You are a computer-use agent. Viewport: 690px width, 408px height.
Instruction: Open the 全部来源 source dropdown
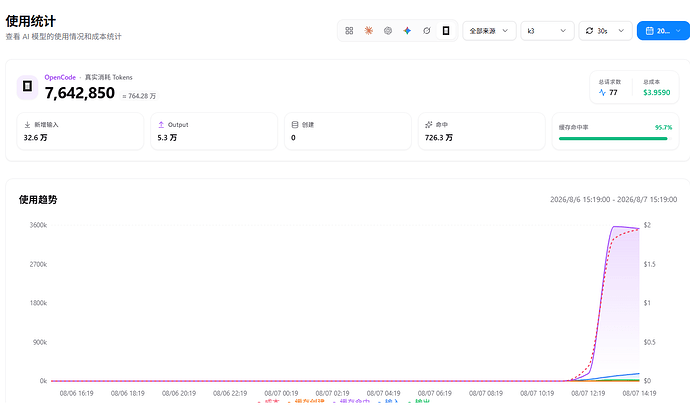[489, 31]
